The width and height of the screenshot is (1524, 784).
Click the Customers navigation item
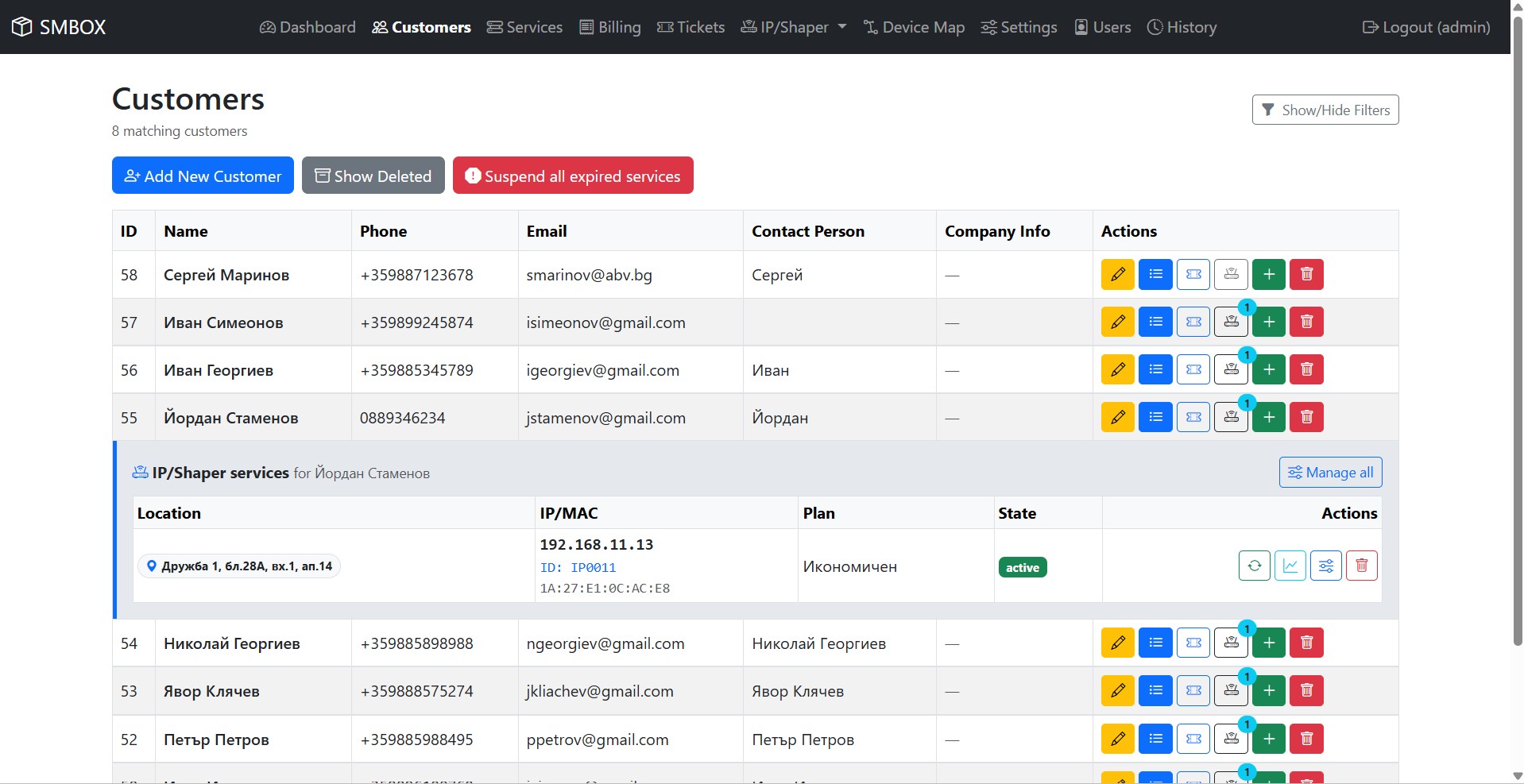tap(421, 27)
